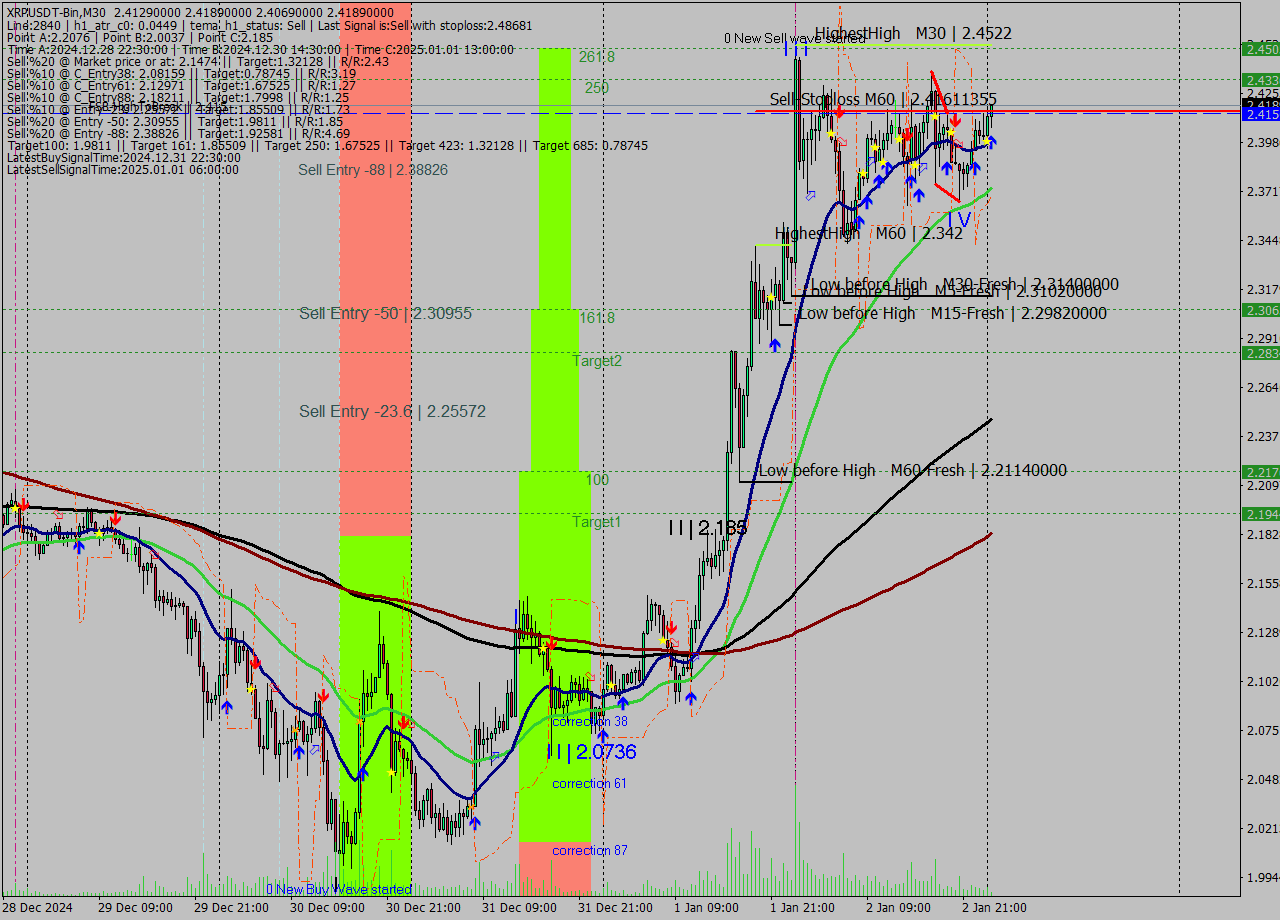The height and width of the screenshot is (920, 1280).
Task: Click the 250 Fibonacci level label
Action: pos(597,88)
